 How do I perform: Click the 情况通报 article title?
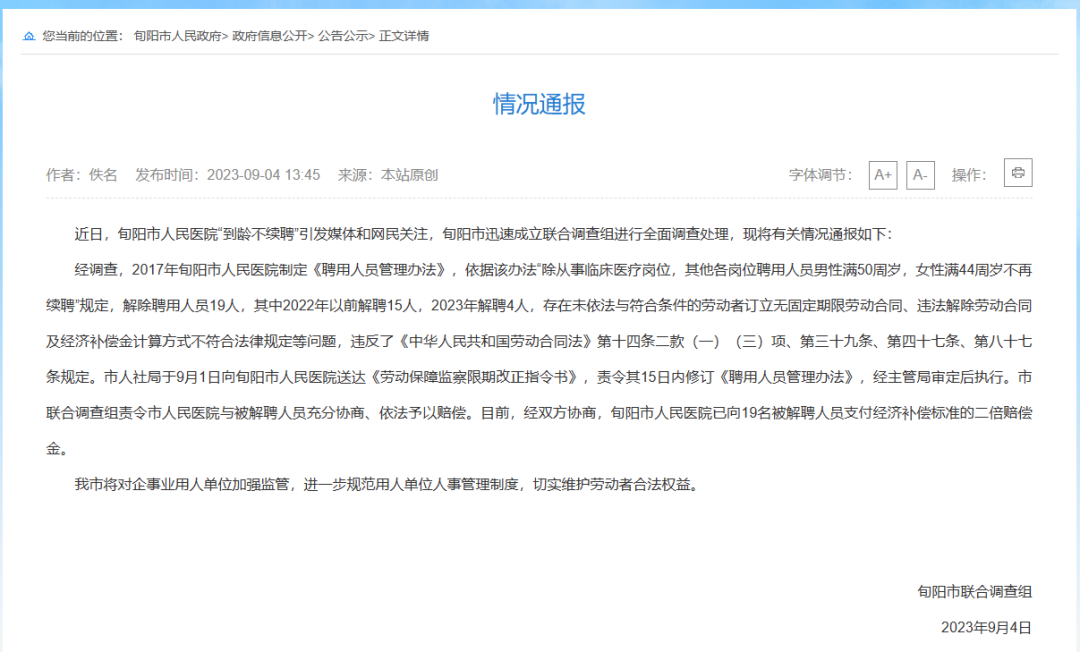click(539, 104)
